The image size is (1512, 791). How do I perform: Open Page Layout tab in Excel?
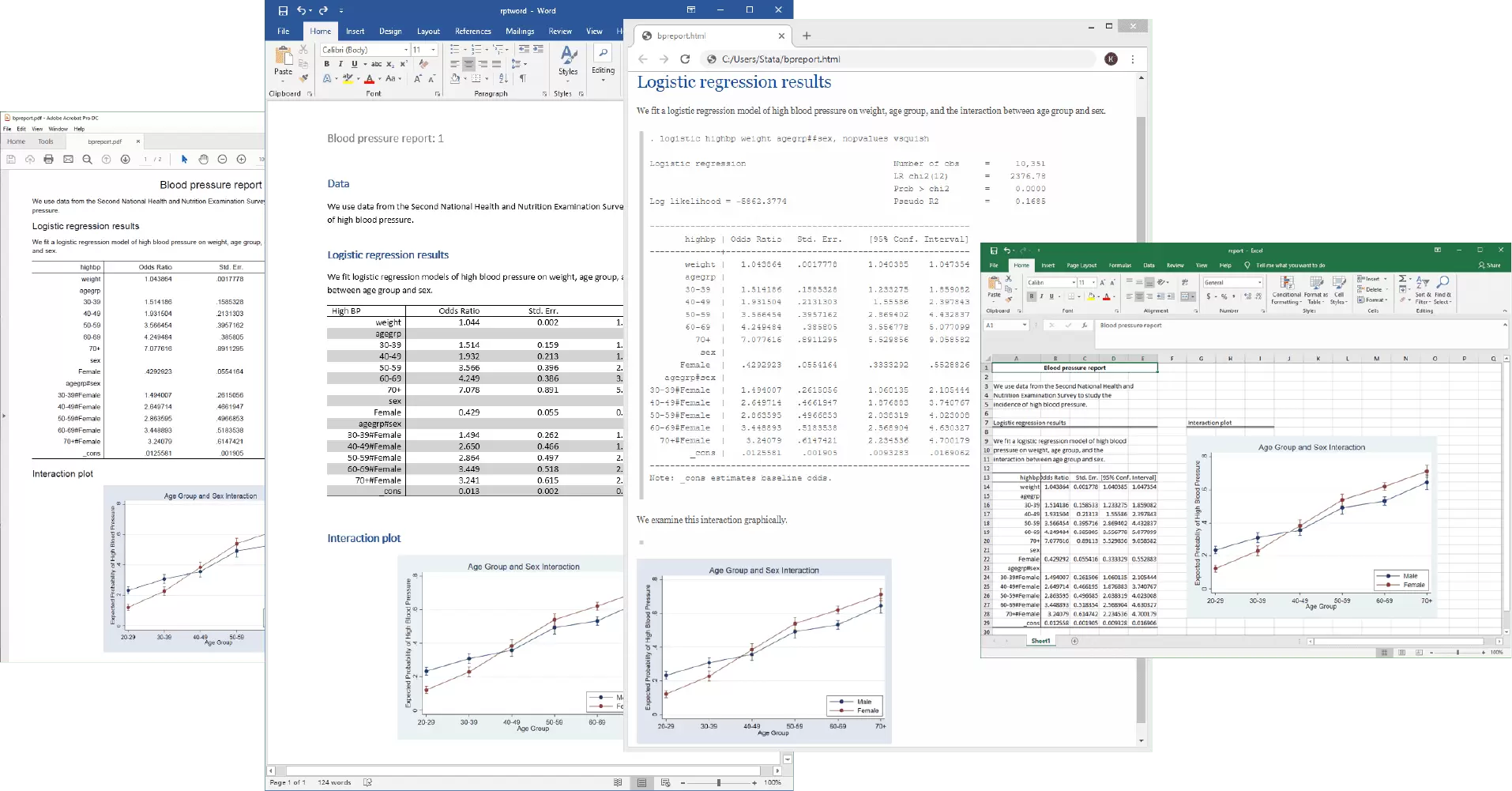[1081, 266]
